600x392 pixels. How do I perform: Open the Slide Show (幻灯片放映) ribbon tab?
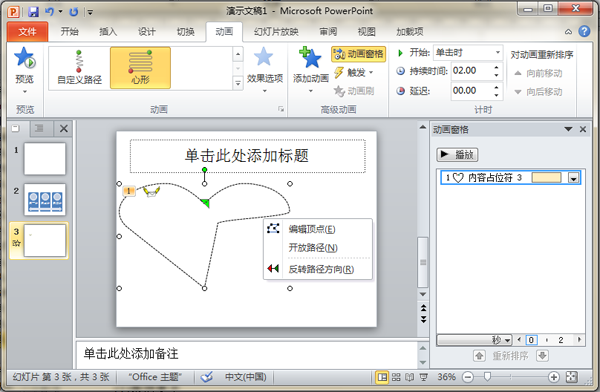pyautogui.click(x=276, y=32)
